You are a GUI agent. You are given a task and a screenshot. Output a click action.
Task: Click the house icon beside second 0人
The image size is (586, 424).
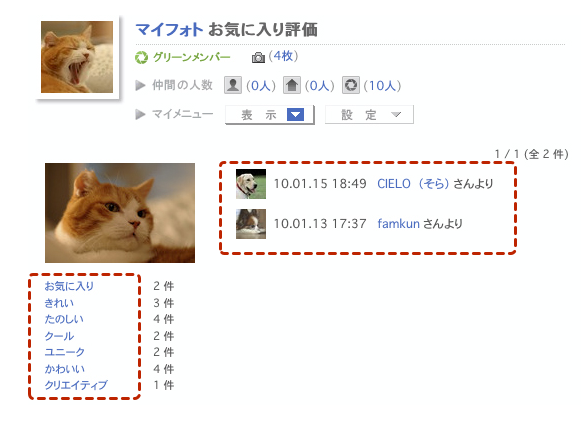(x=292, y=85)
